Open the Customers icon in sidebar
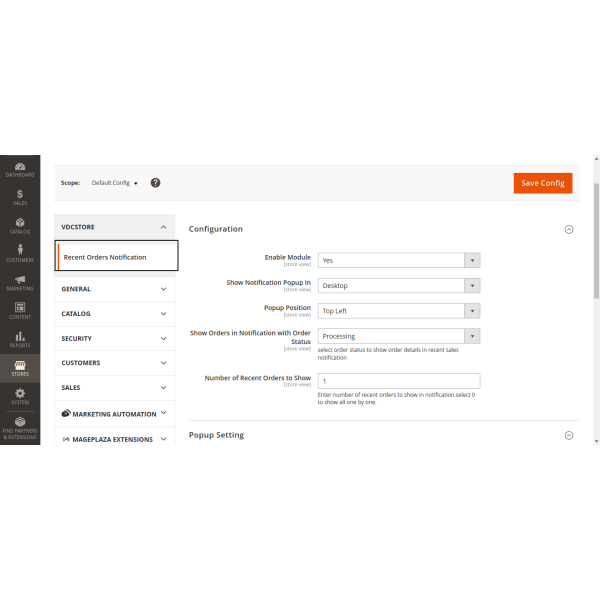600x600 pixels. click(19, 254)
